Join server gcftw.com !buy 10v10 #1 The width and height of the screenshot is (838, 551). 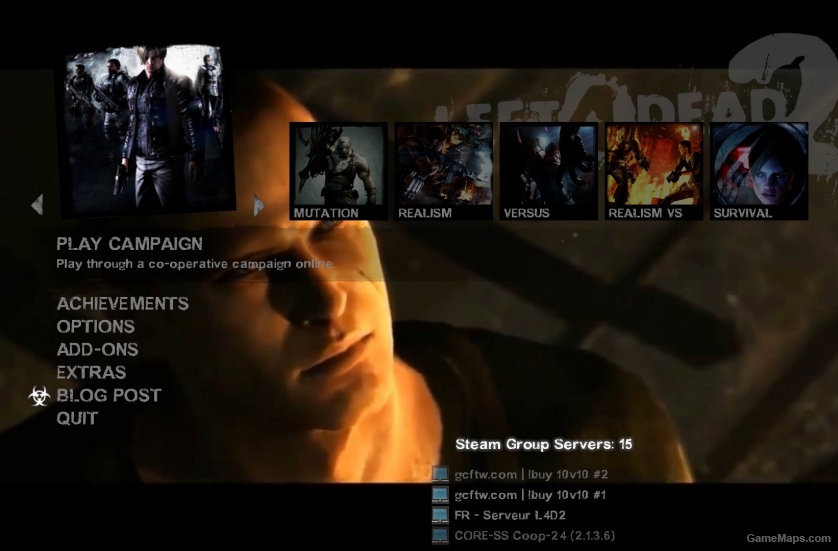tap(530, 495)
